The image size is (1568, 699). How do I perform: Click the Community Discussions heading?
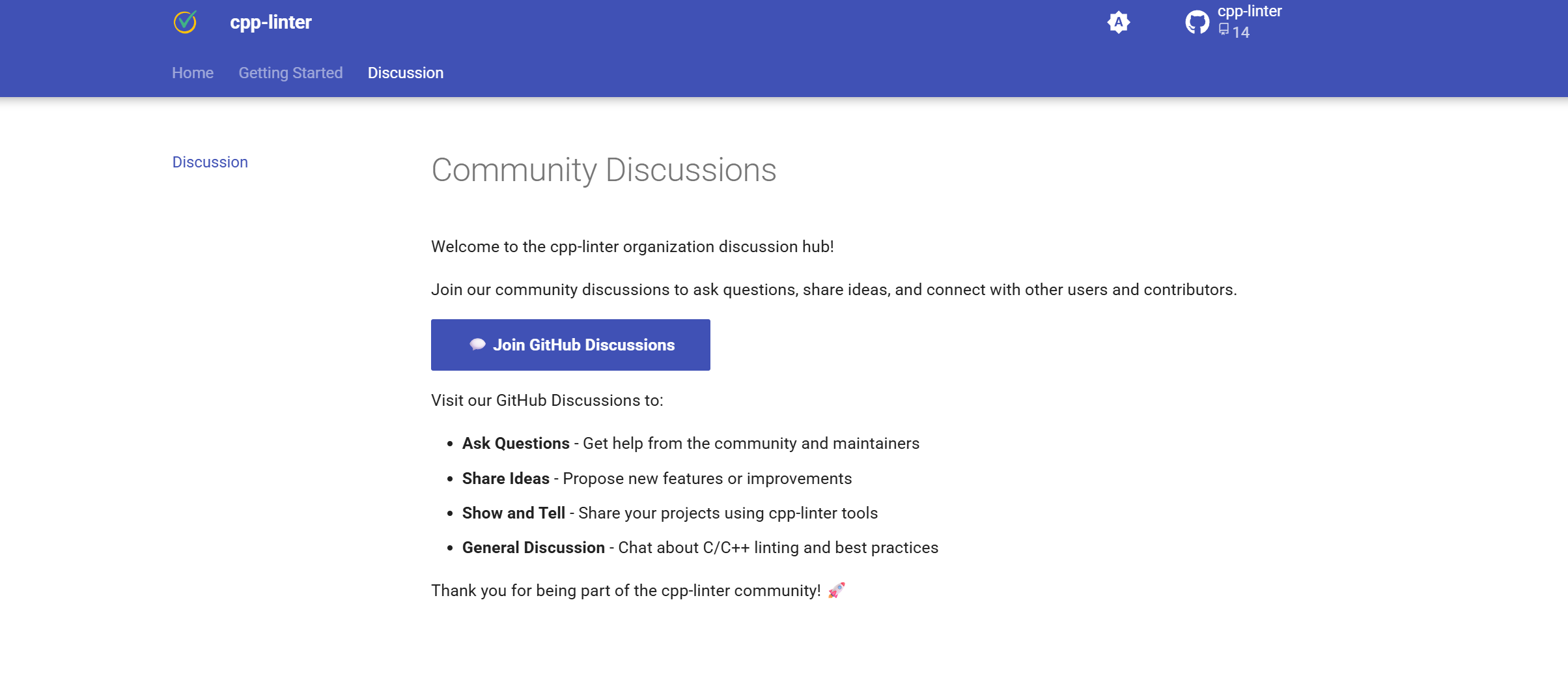(604, 170)
